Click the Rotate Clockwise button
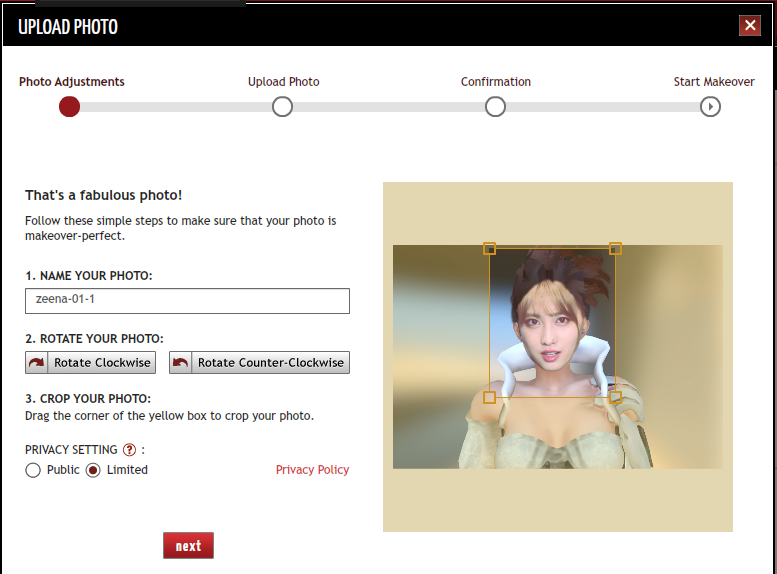 tap(91, 362)
